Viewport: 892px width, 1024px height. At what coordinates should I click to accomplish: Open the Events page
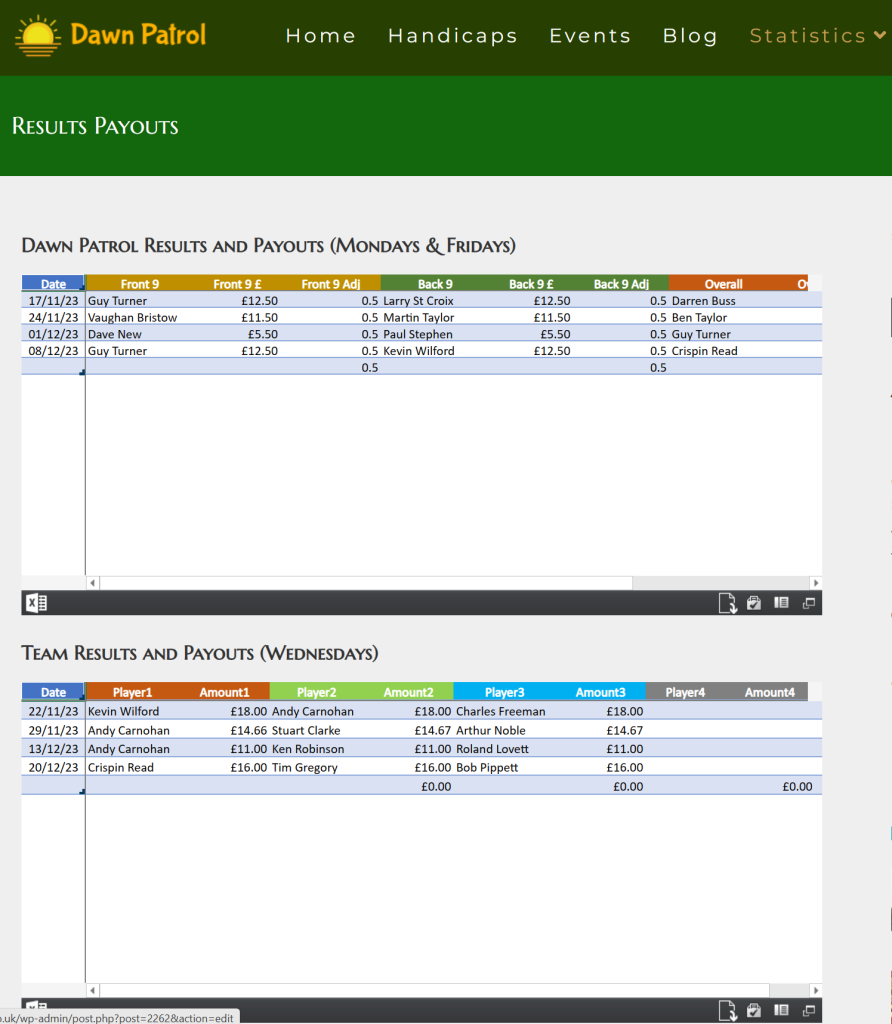click(590, 36)
